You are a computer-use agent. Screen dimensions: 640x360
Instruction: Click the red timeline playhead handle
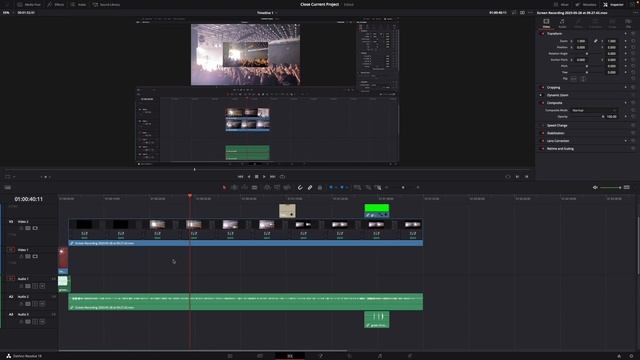(190, 196)
